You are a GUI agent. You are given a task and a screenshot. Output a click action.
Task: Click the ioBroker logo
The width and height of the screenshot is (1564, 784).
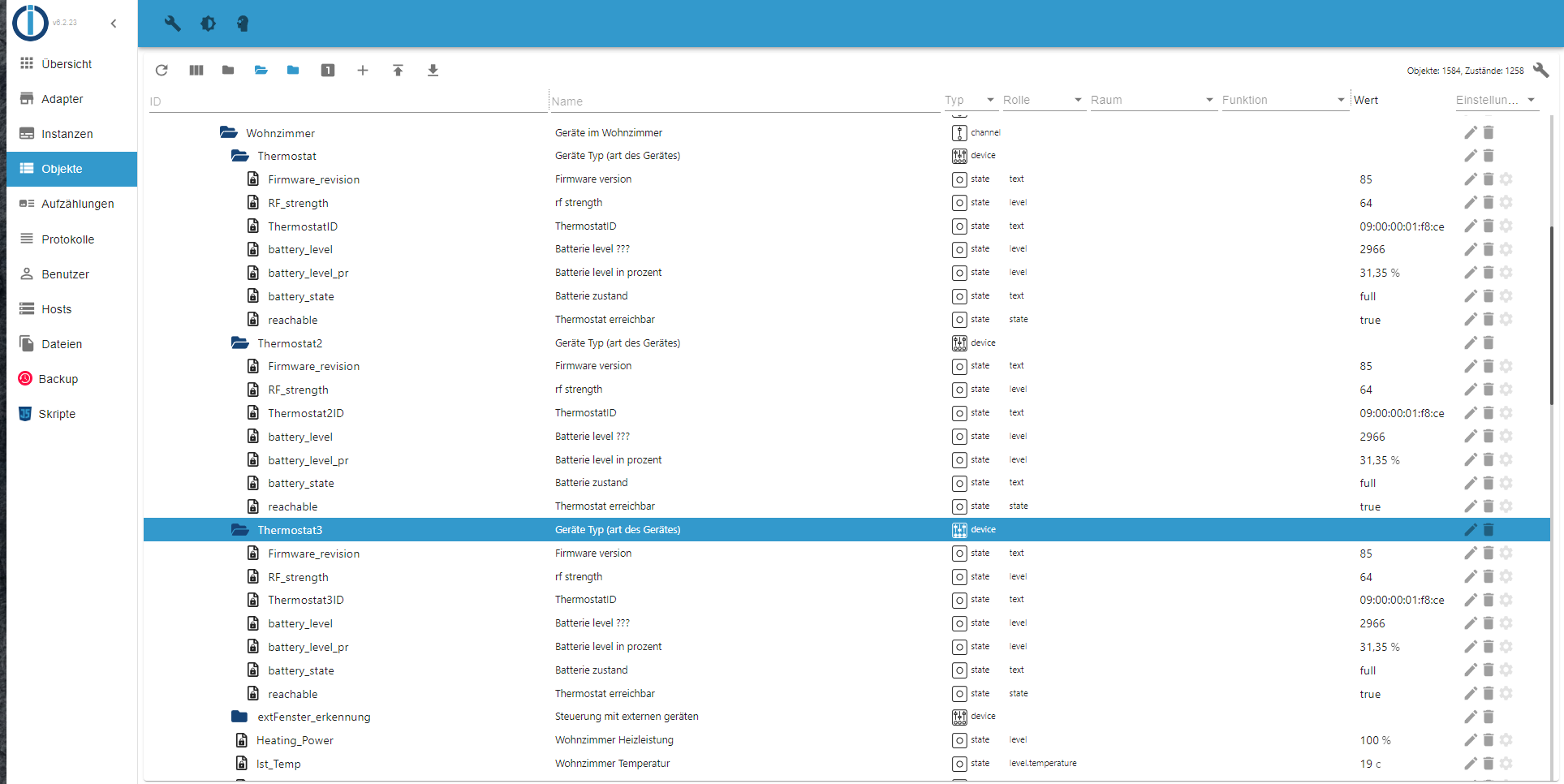pyautogui.click(x=31, y=23)
